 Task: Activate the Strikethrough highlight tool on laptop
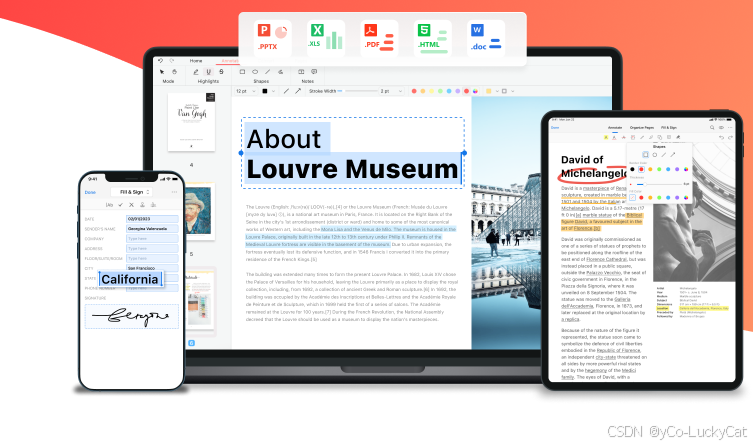tap(221, 72)
